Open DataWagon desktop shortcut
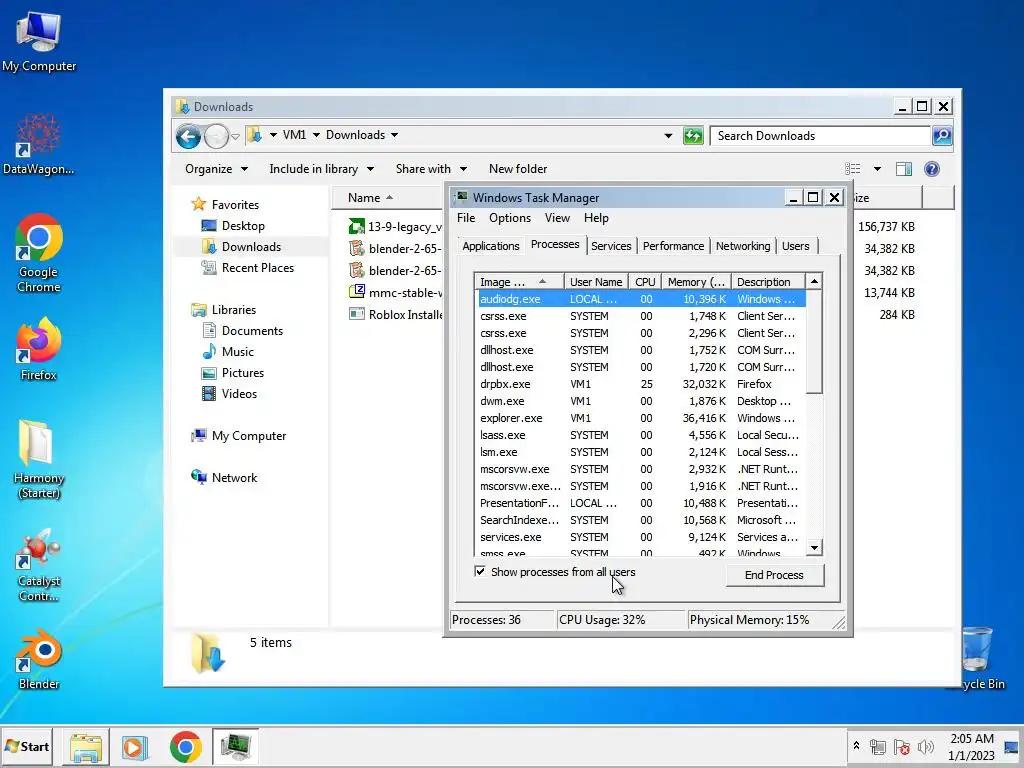The image size is (1024, 768). pos(38,144)
